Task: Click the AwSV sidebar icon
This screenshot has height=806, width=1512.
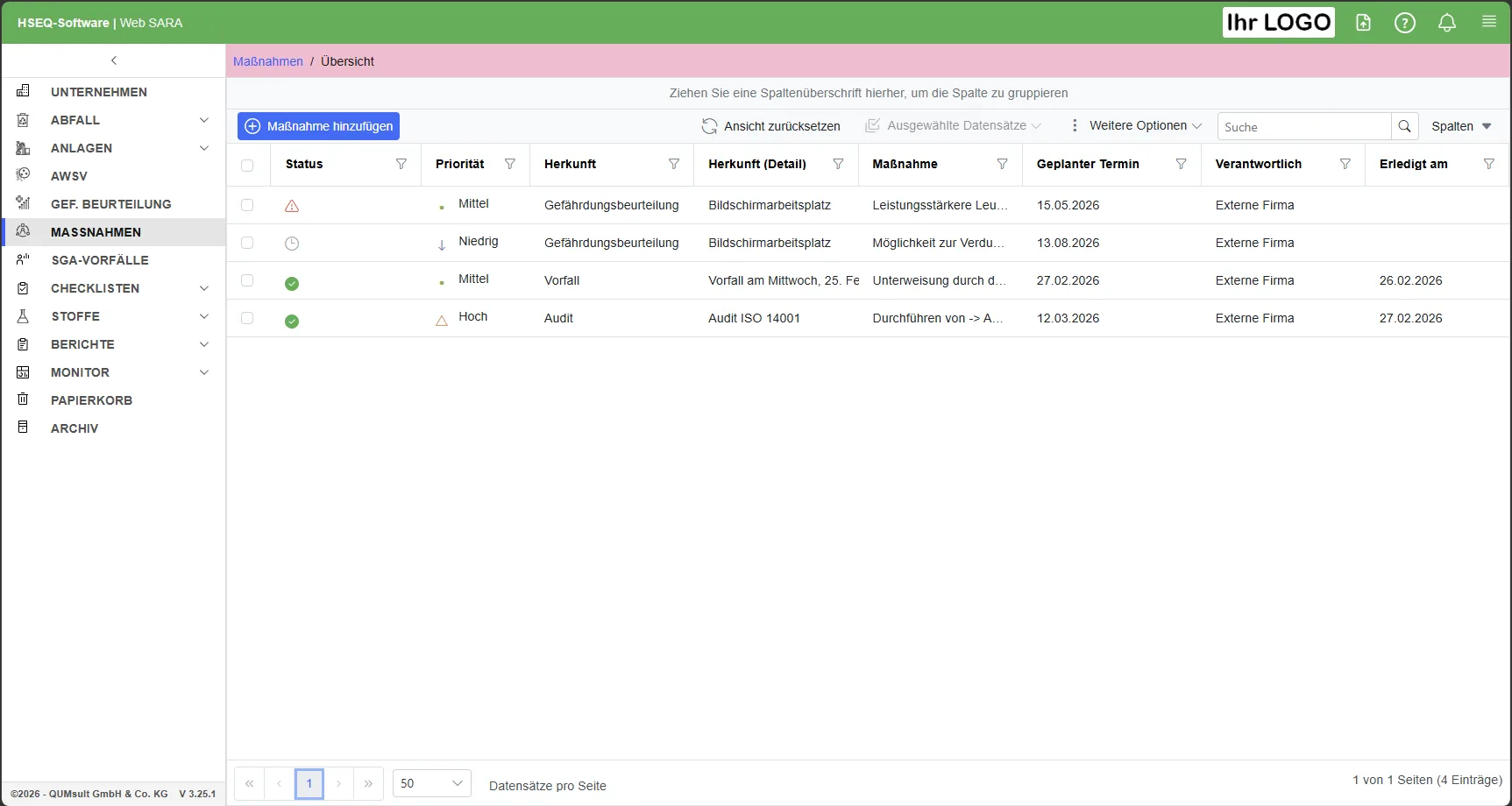Action: coord(24,175)
